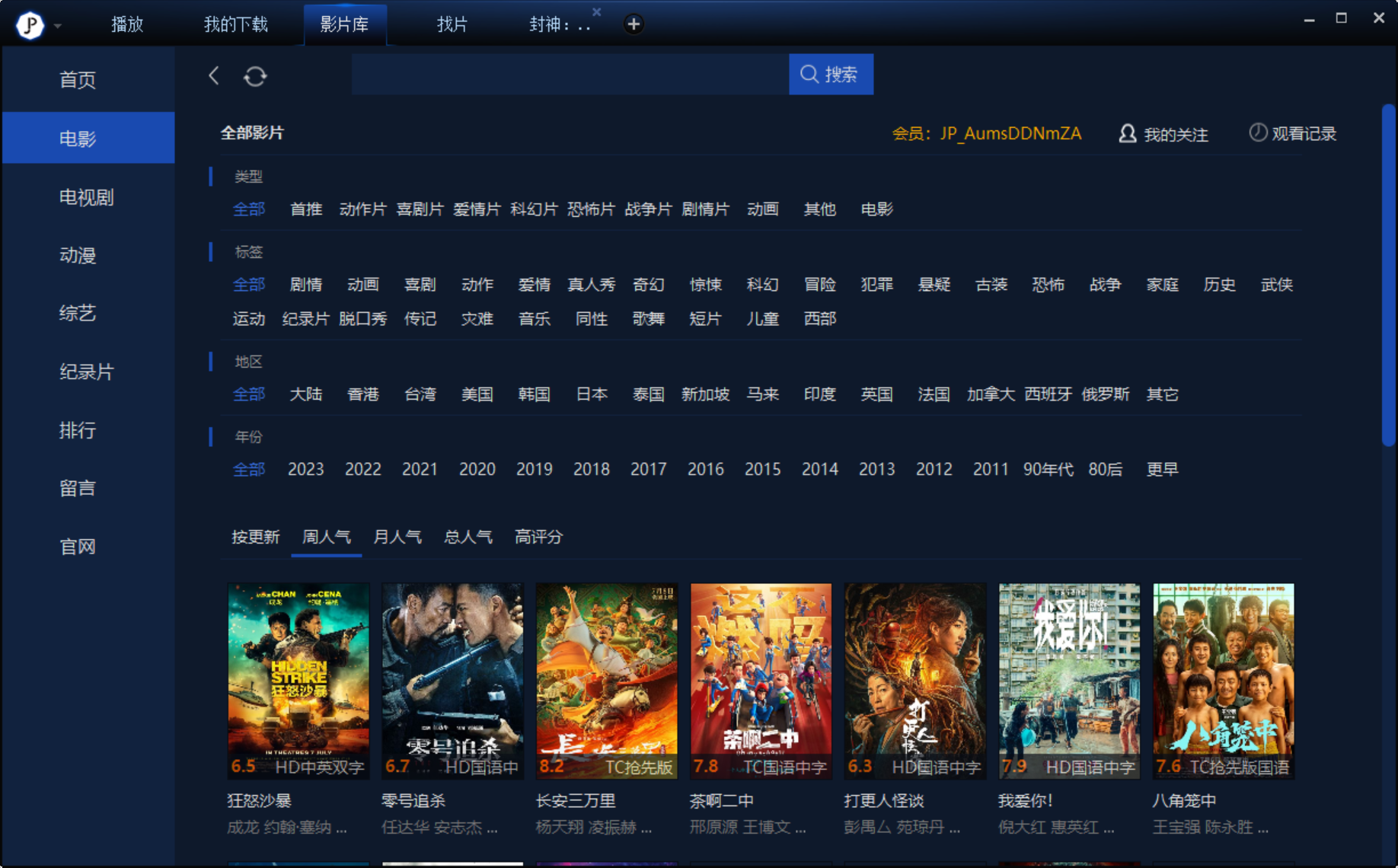Select 全部 under the 年份 filter
Viewport: 1398px width, 868px height.
[249, 469]
